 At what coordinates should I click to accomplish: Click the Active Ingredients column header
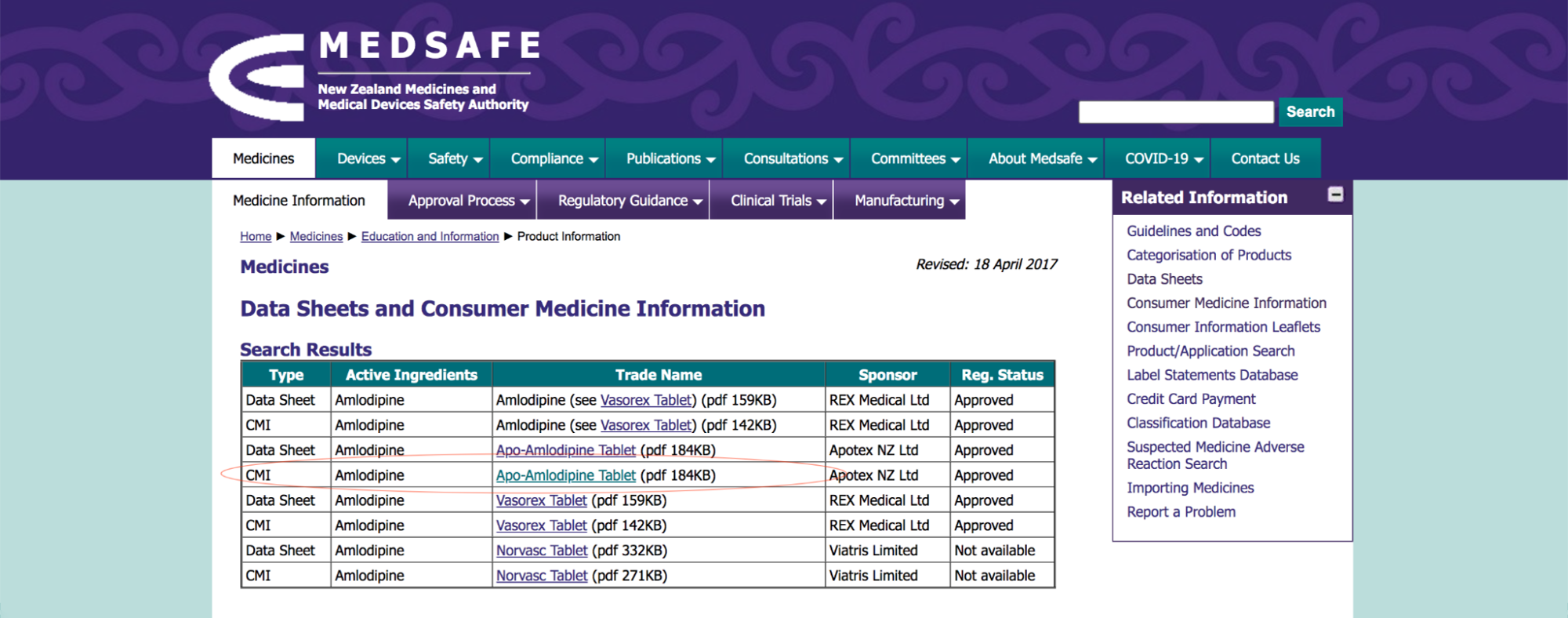click(x=412, y=375)
